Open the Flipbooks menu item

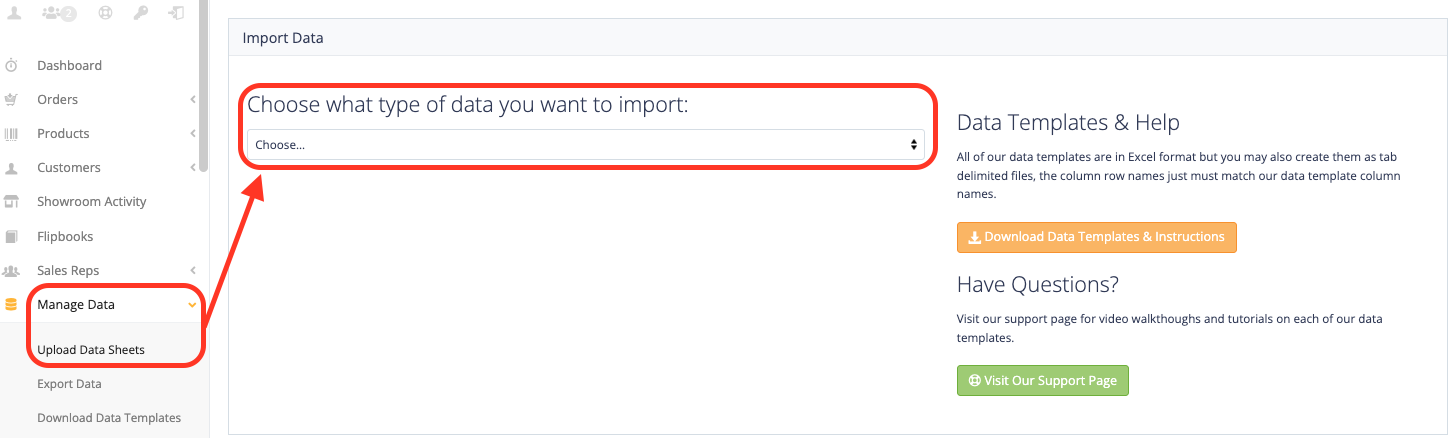tap(65, 237)
